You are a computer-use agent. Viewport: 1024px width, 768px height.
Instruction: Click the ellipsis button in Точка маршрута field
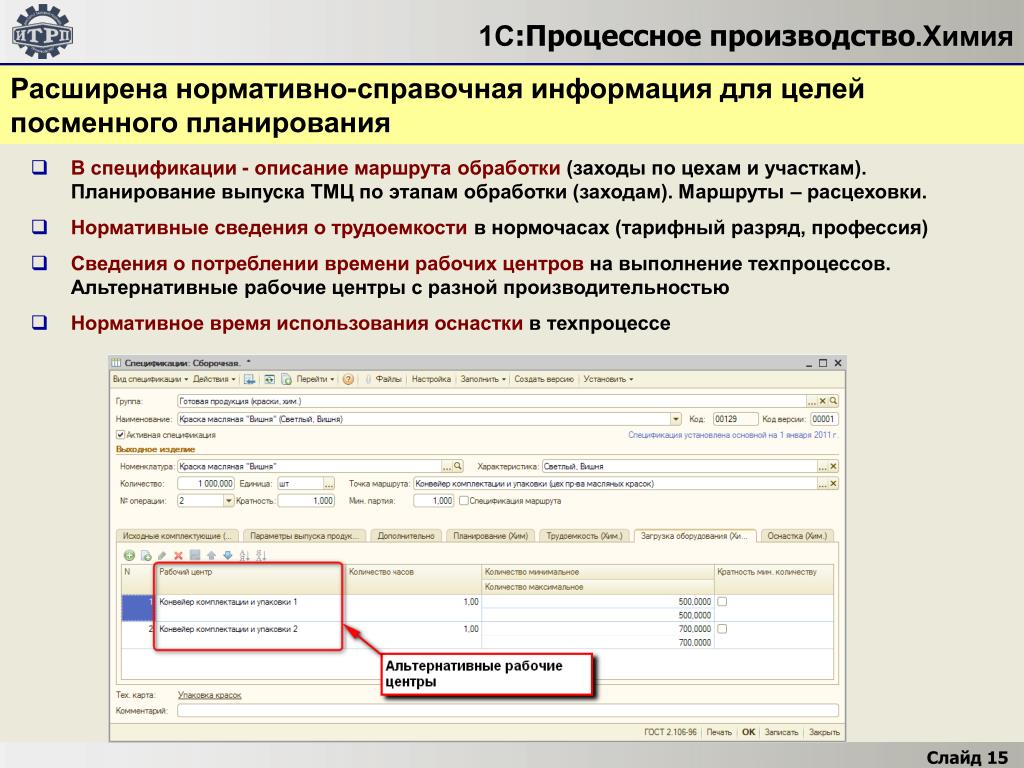click(823, 484)
